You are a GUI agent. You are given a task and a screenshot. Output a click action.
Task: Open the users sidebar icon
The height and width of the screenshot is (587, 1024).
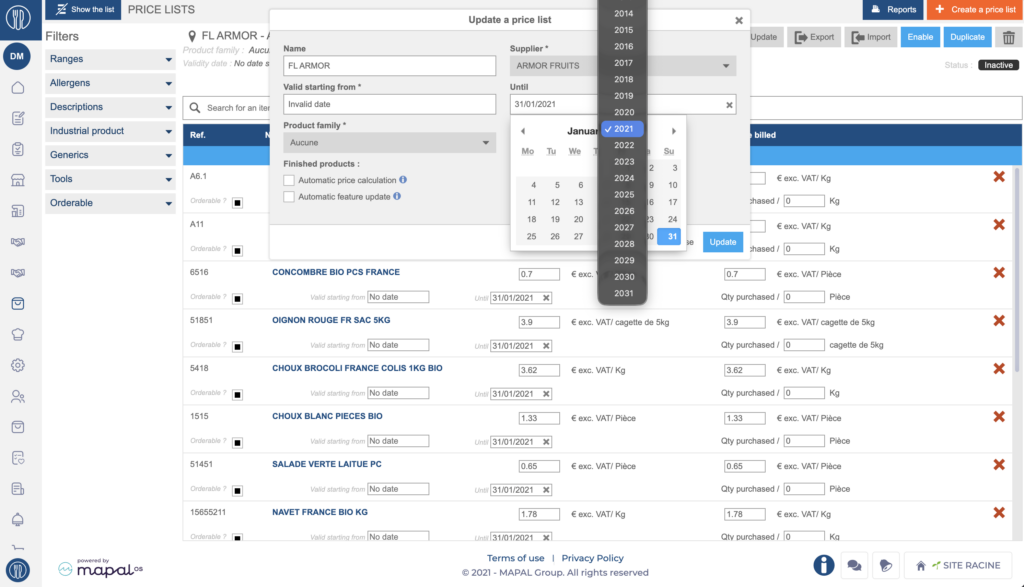18,396
